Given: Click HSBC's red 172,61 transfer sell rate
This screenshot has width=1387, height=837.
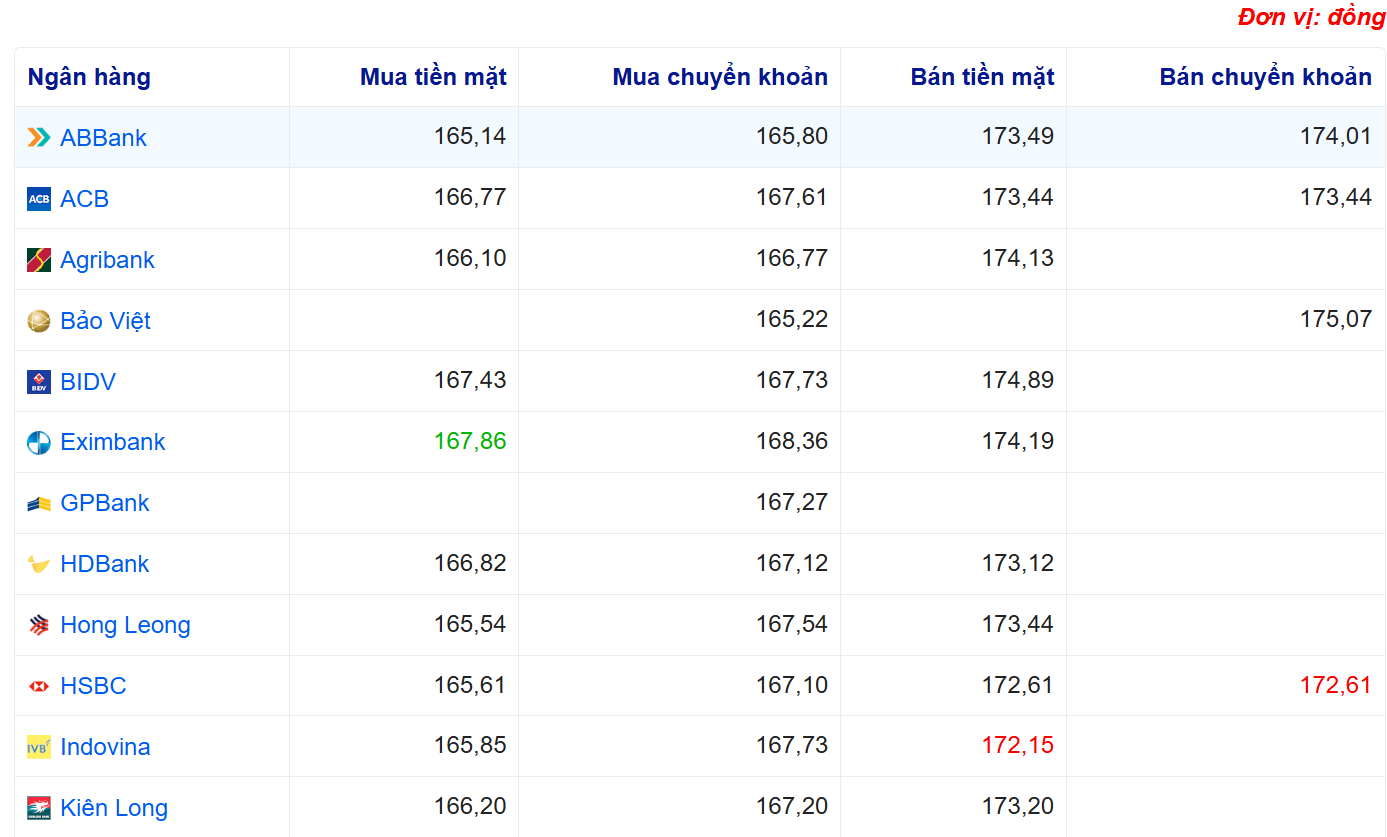Looking at the screenshot, I should point(1335,685).
